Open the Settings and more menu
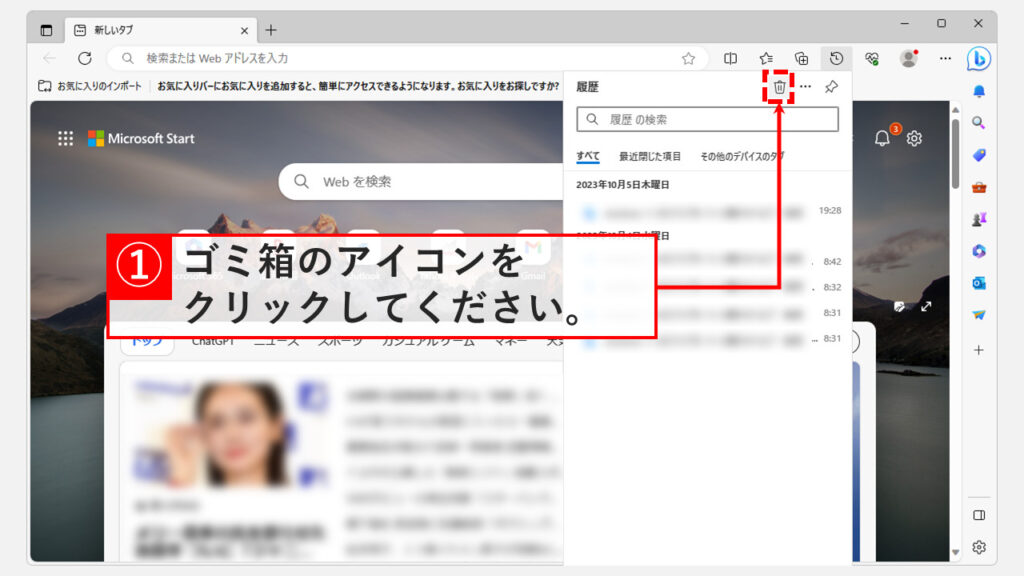Image resolution: width=1024 pixels, height=576 pixels. pos(945,58)
